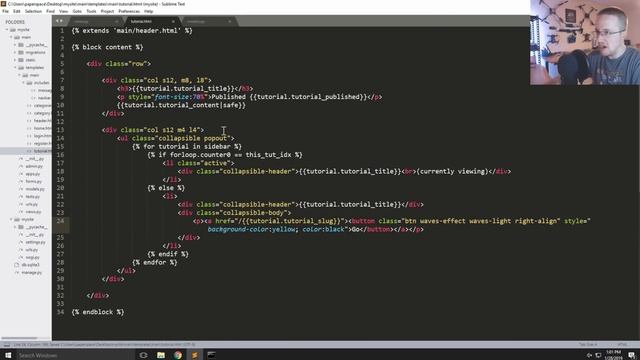Collapse the includes folder
The image size is (640, 360).
(23, 83)
